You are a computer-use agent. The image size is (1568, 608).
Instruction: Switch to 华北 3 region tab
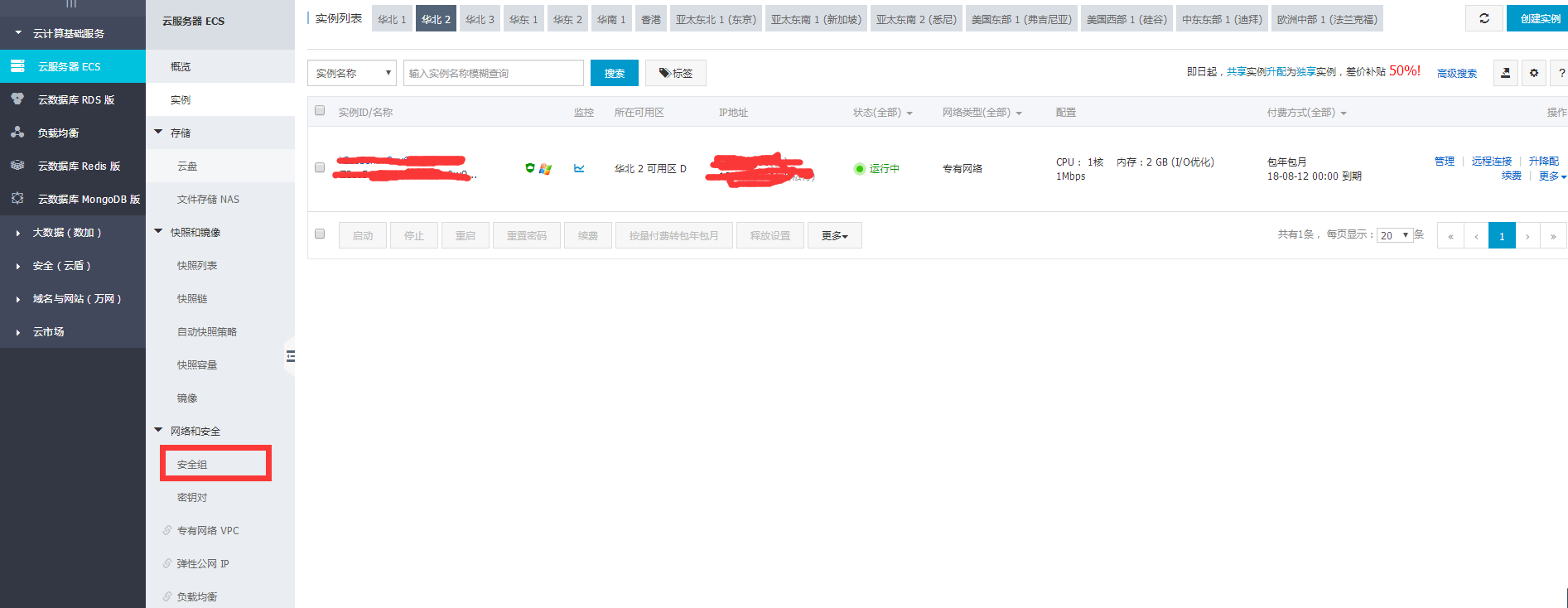(480, 19)
